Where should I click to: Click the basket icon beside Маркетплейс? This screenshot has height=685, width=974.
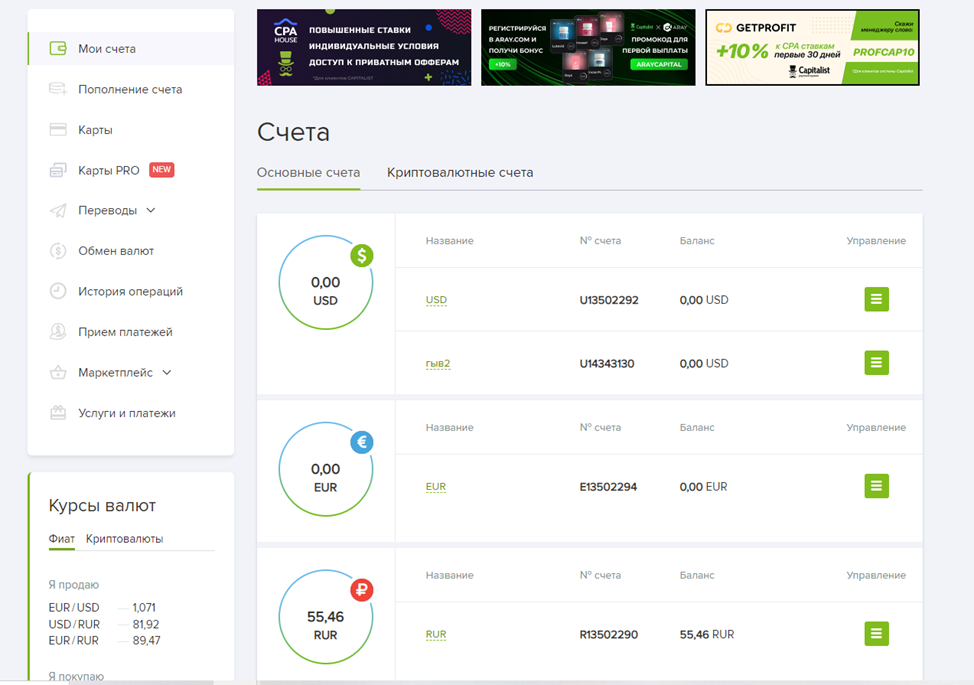tap(58, 373)
